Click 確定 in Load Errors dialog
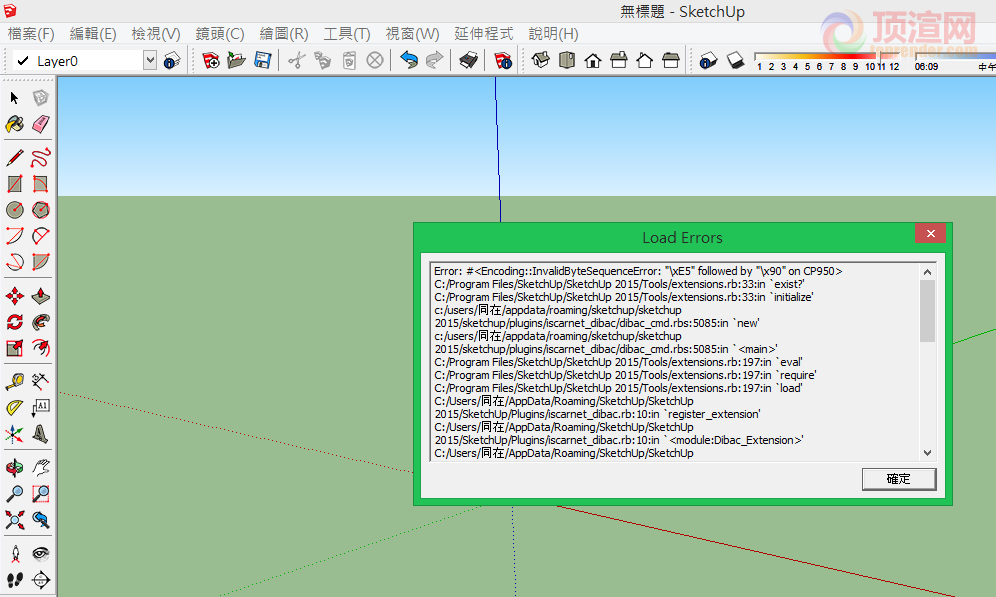 [x=899, y=479]
